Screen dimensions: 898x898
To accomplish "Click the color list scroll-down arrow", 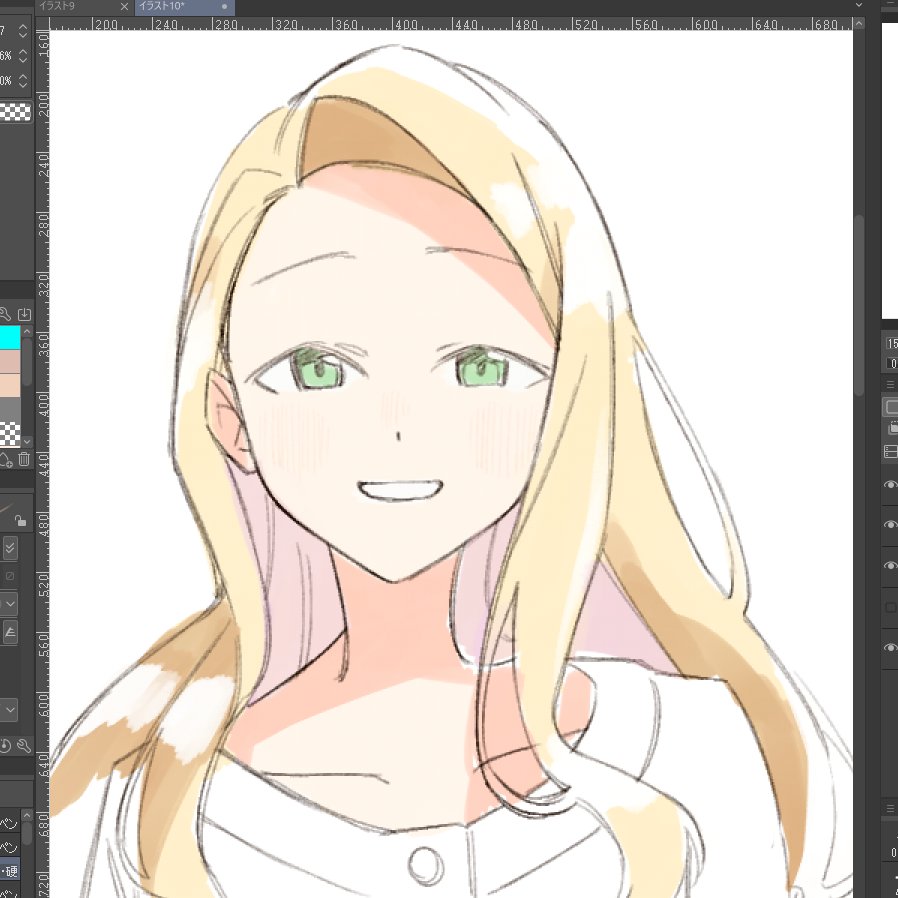I will [x=27, y=441].
